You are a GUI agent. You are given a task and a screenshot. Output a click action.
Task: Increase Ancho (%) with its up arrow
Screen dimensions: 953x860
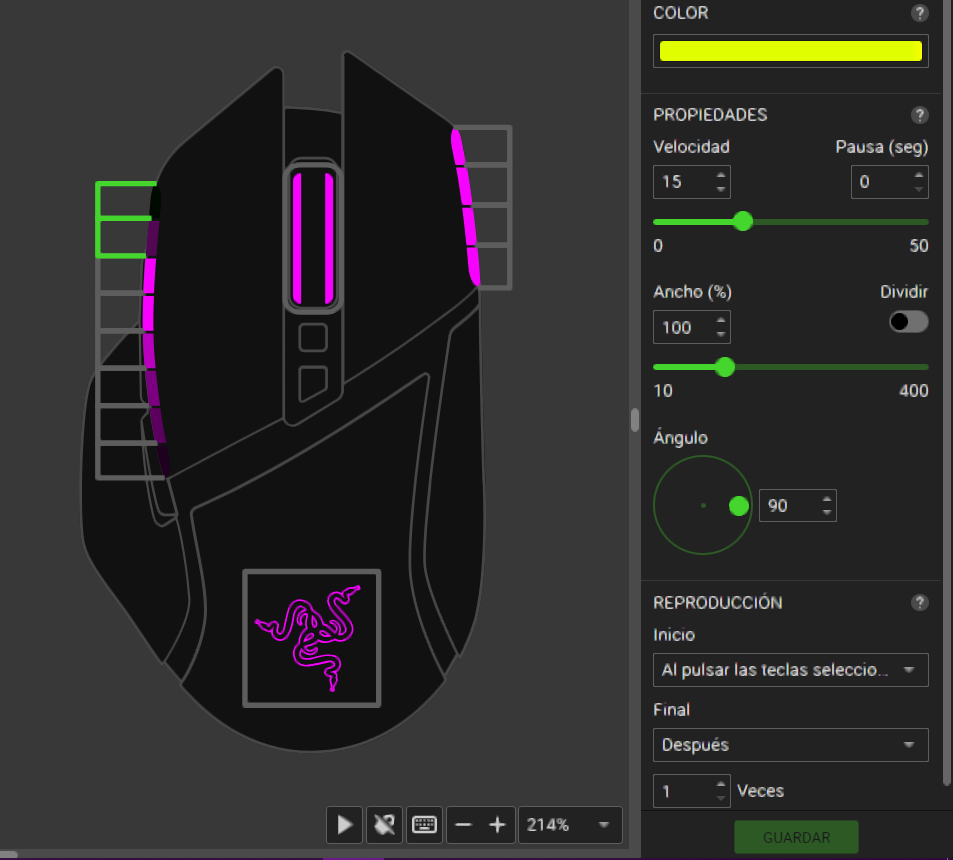[721, 321]
